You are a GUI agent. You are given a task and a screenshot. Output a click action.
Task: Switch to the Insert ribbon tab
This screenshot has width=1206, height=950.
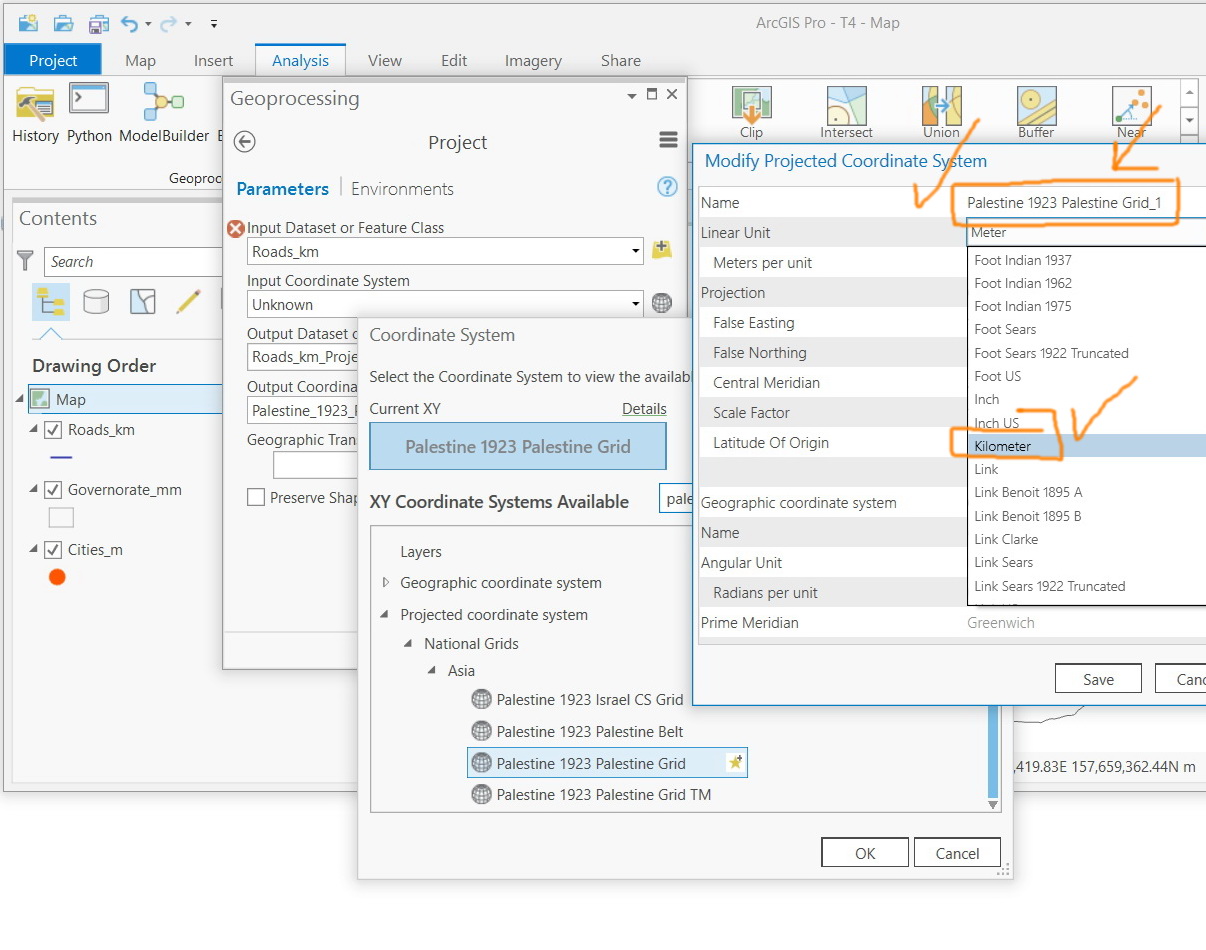(x=213, y=60)
